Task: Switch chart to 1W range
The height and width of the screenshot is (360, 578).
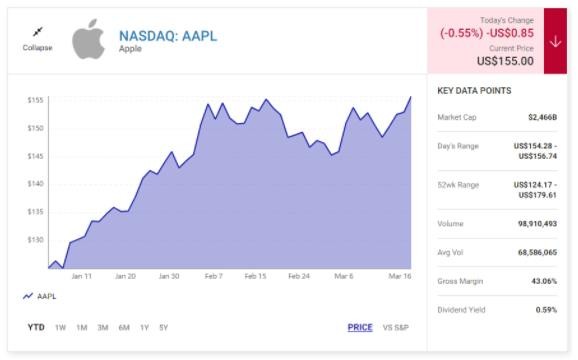Action: pos(60,327)
